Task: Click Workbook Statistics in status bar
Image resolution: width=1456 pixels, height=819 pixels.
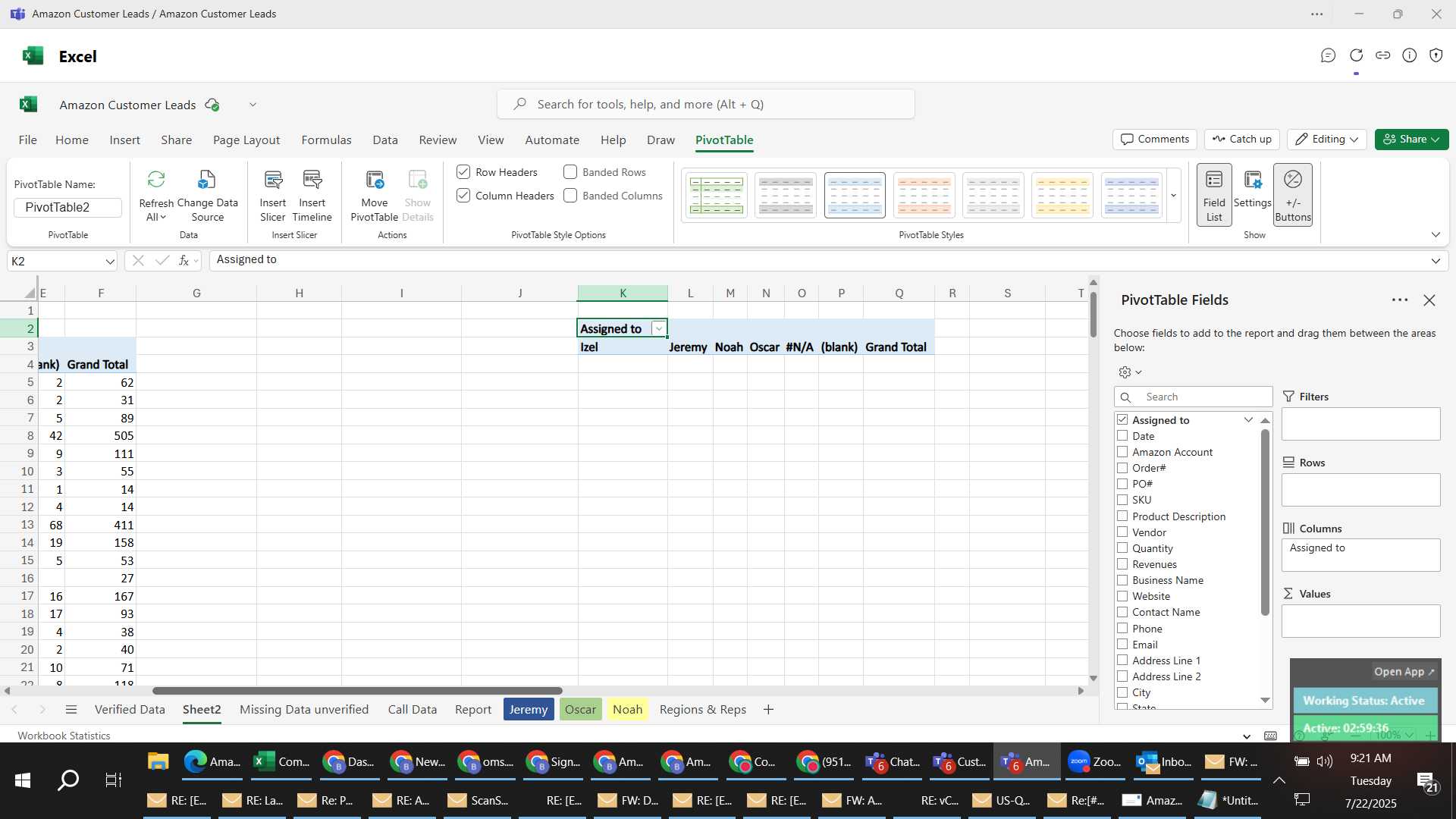Action: tap(64, 736)
